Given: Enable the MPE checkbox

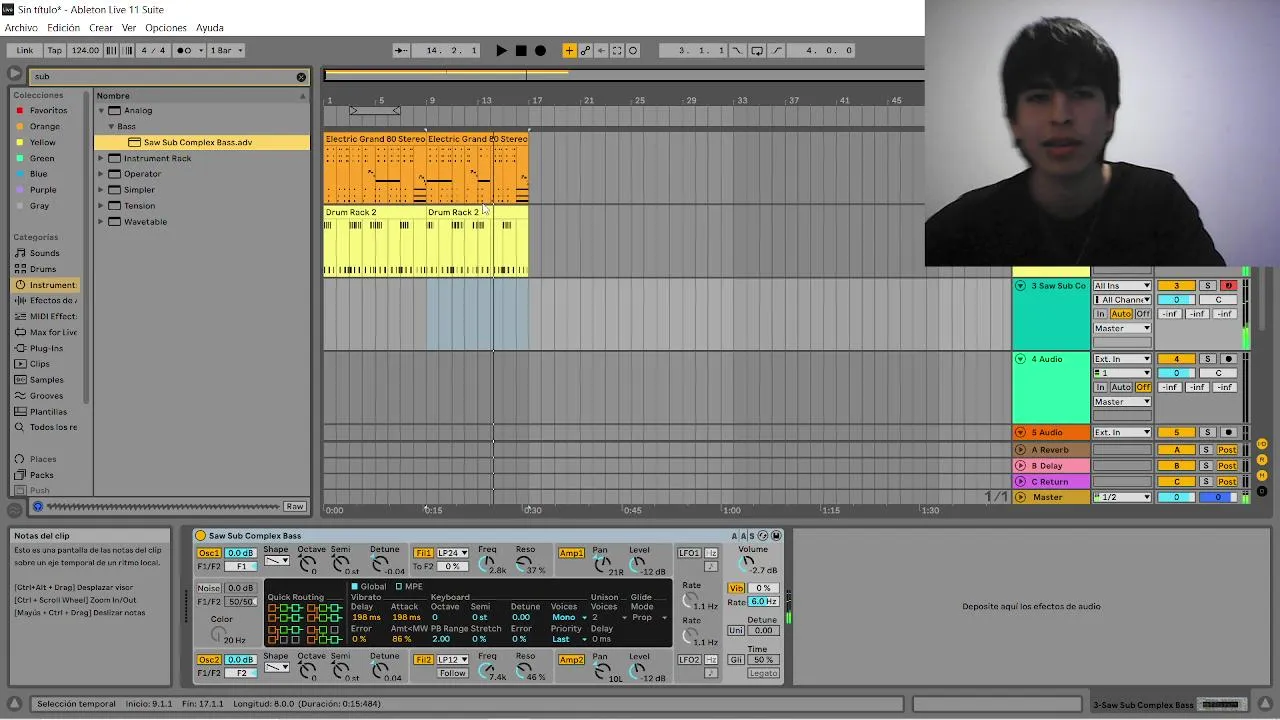Looking at the screenshot, I should point(399,587).
